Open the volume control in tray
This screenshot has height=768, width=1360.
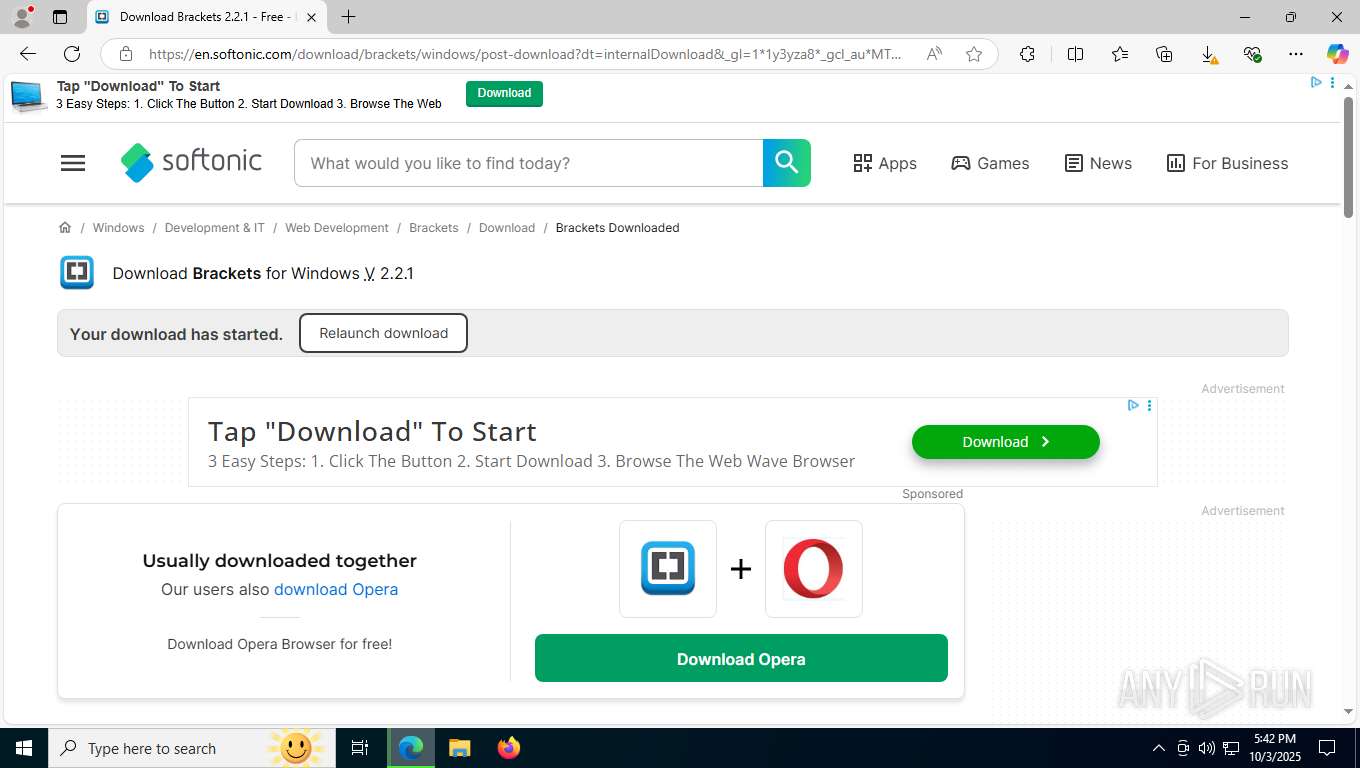pos(1207,748)
